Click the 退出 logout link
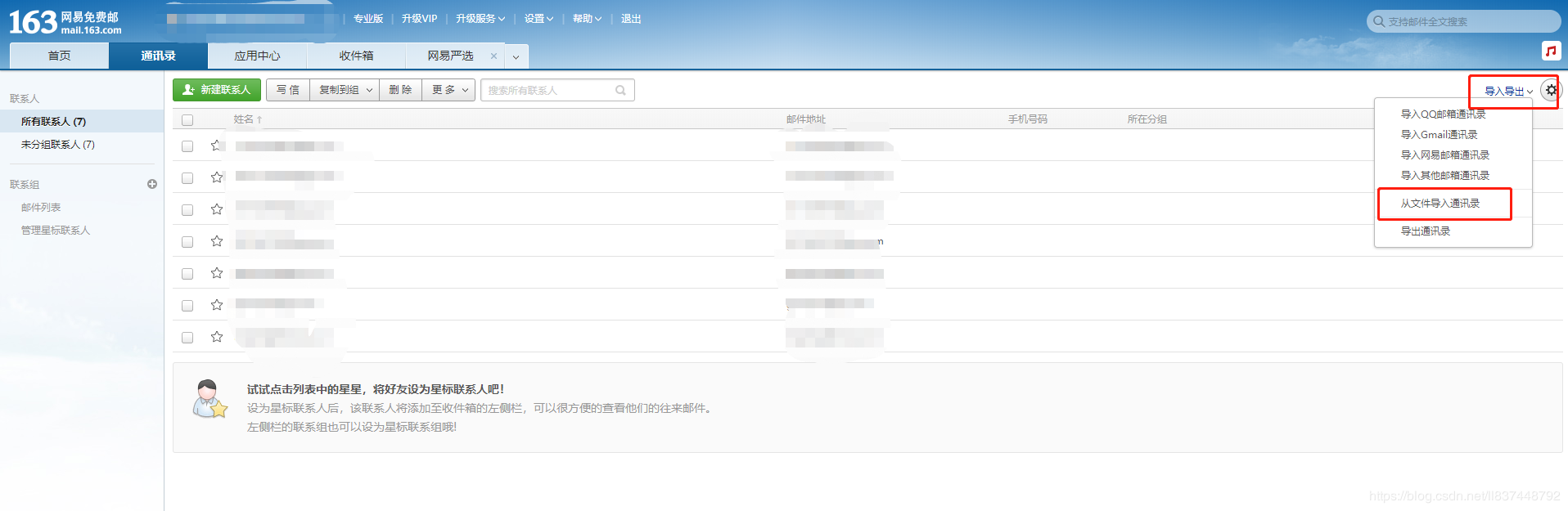Viewport: 1568px width, 511px height. pyautogui.click(x=631, y=19)
